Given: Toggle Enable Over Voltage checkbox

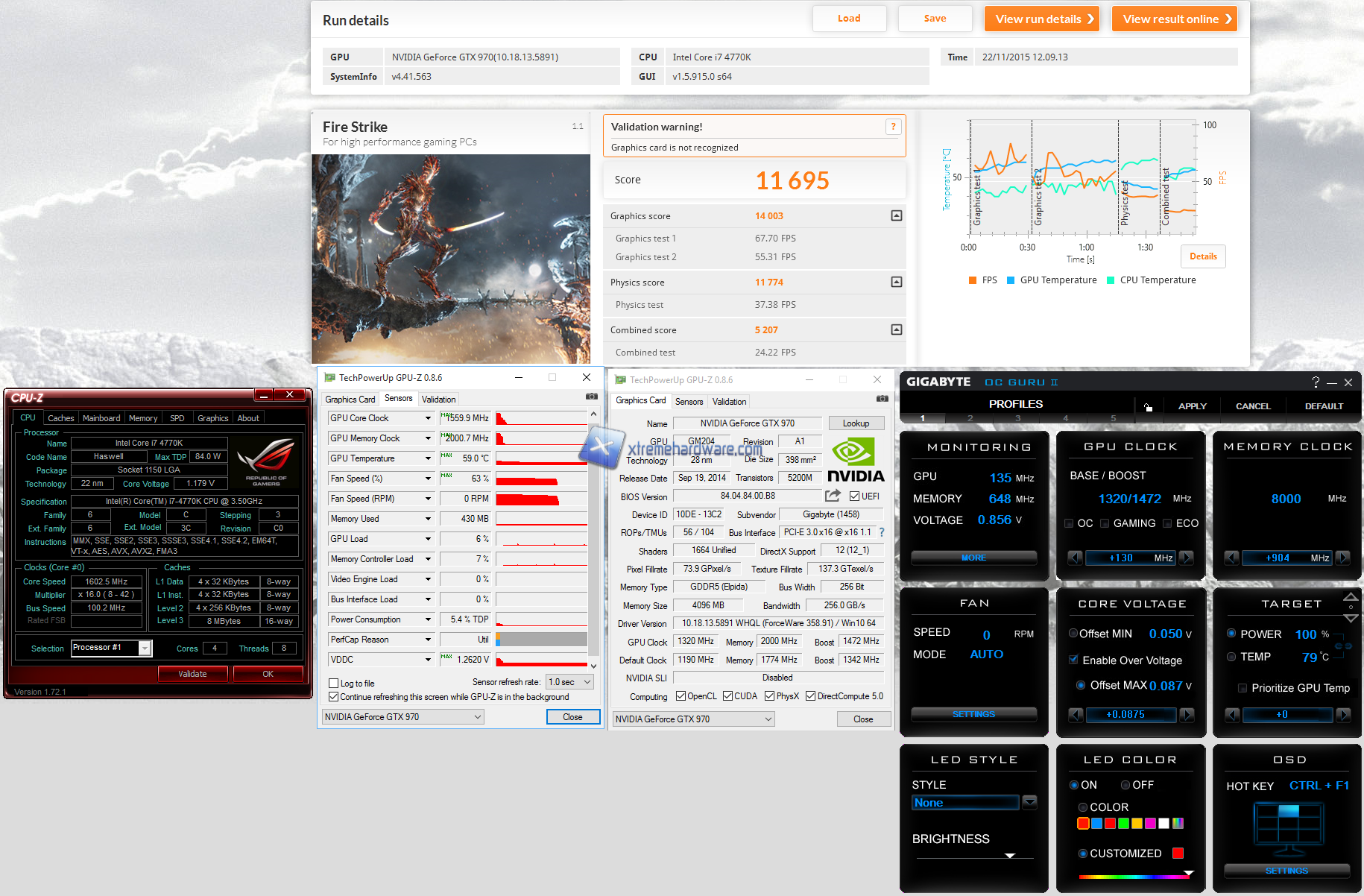Looking at the screenshot, I should click(1074, 660).
